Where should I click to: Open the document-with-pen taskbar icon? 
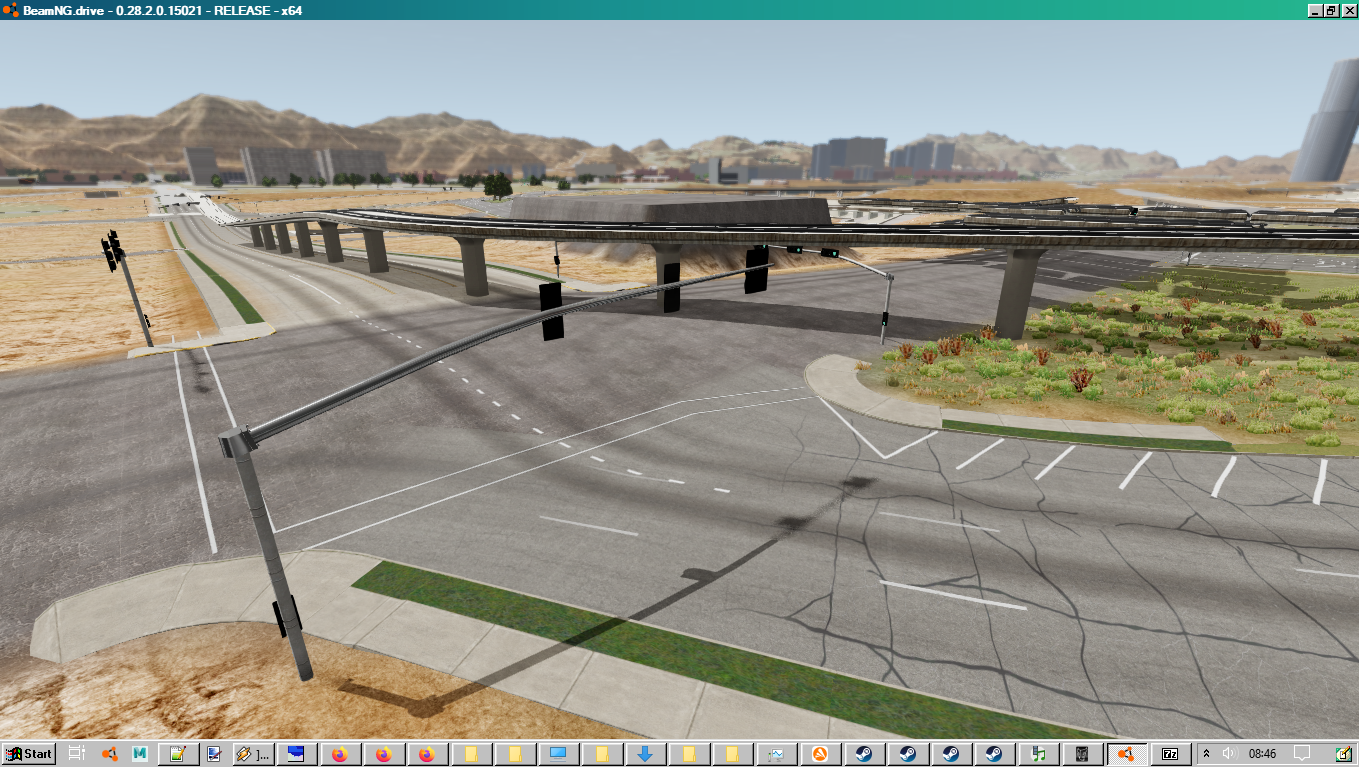point(213,754)
